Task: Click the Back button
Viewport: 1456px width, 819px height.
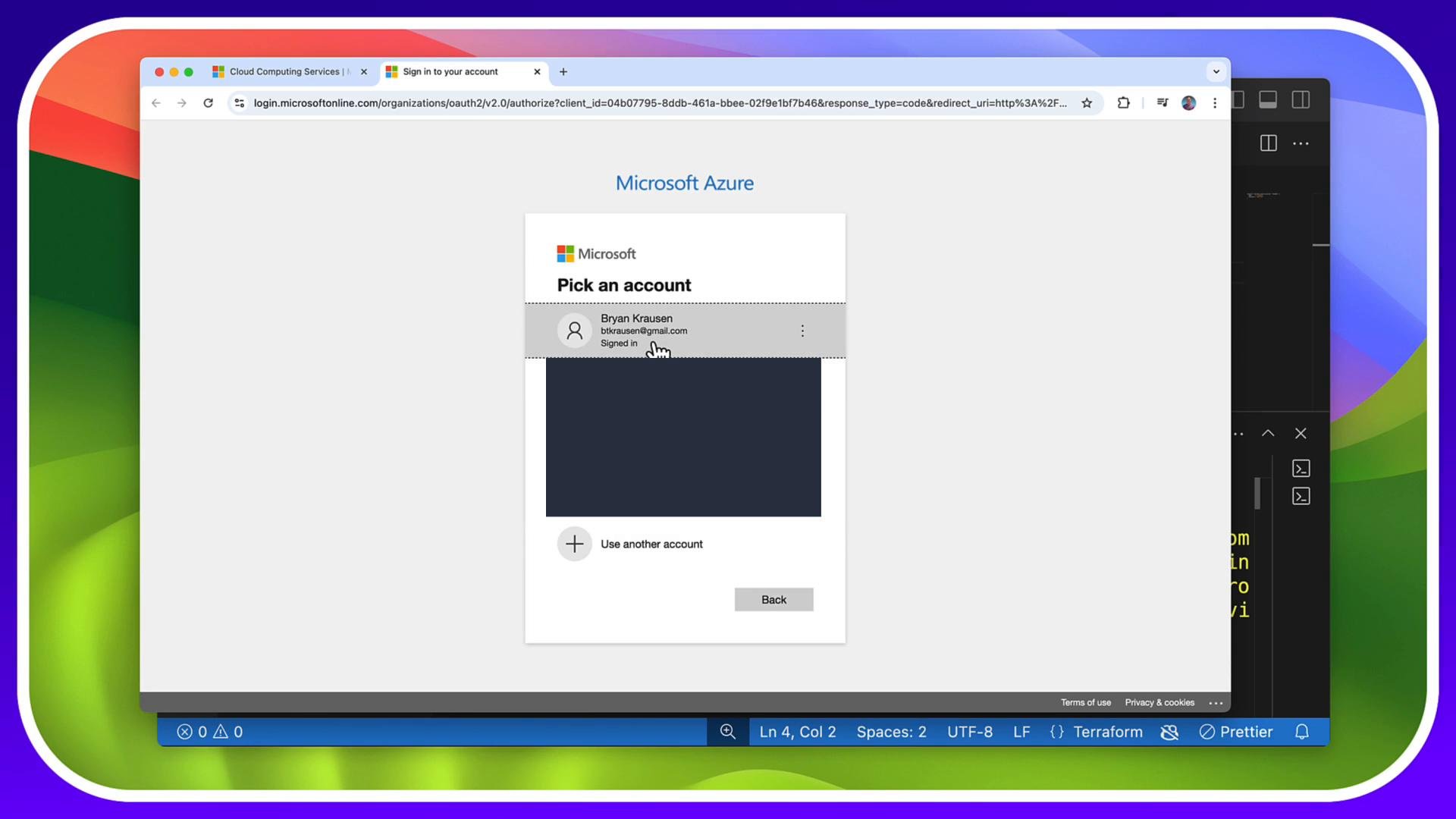Action: point(773,600)
